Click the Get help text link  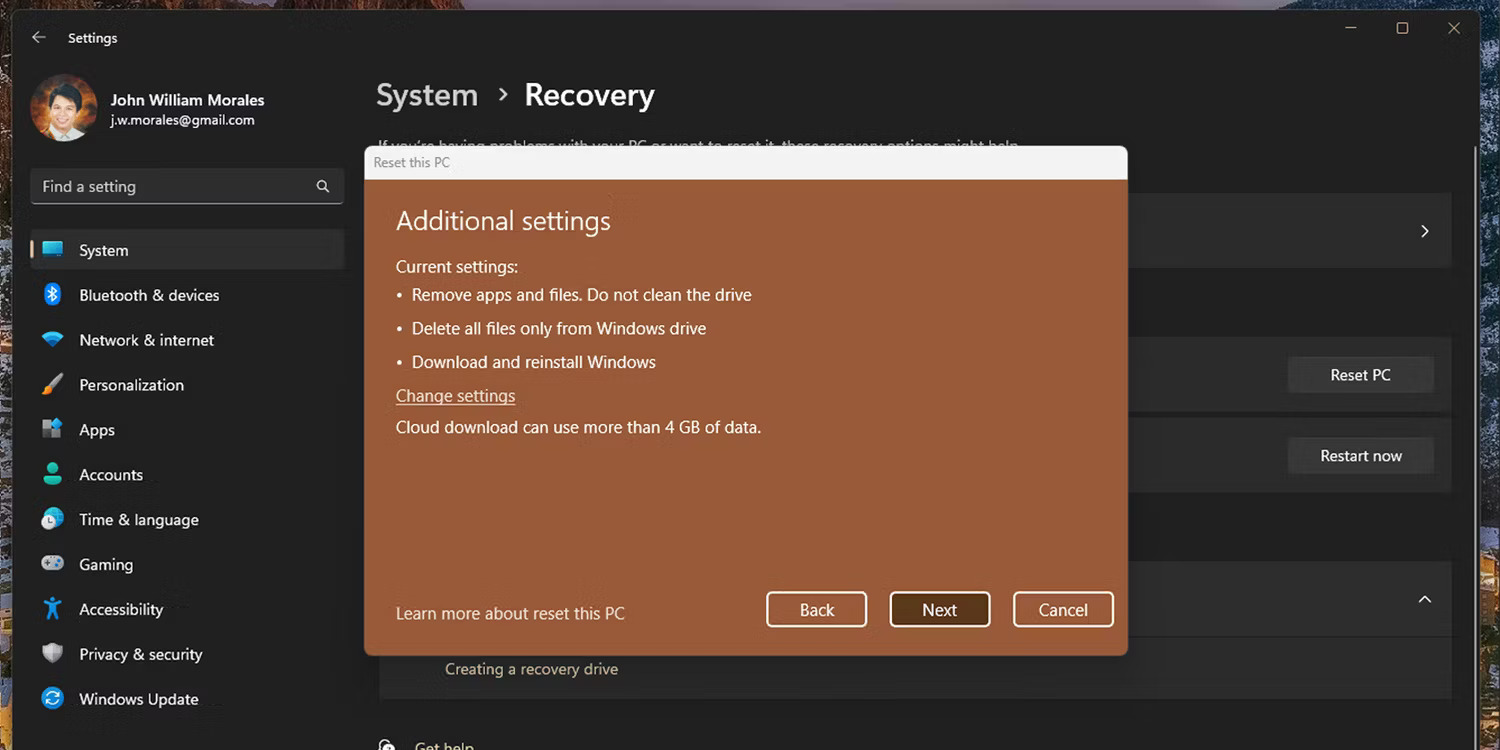coord(444,745)
